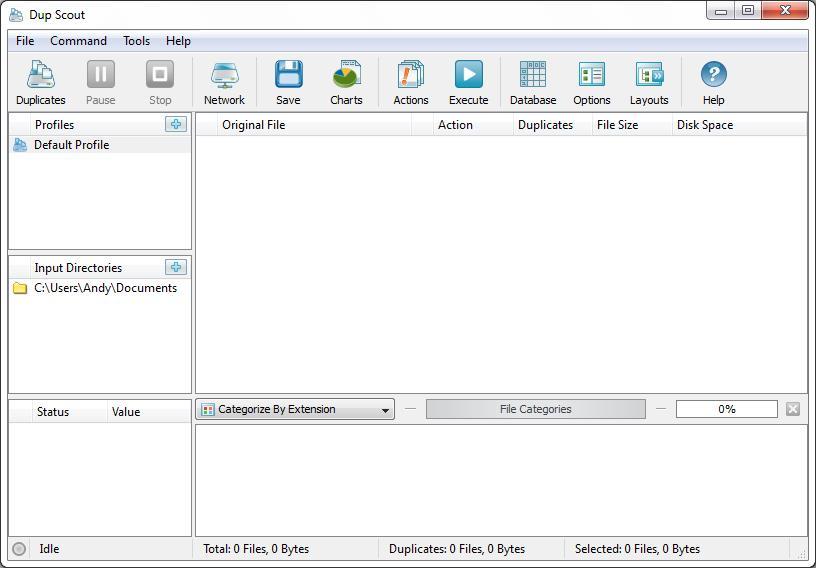Click the Help question-mark toolbar icon

click(713, 83)
